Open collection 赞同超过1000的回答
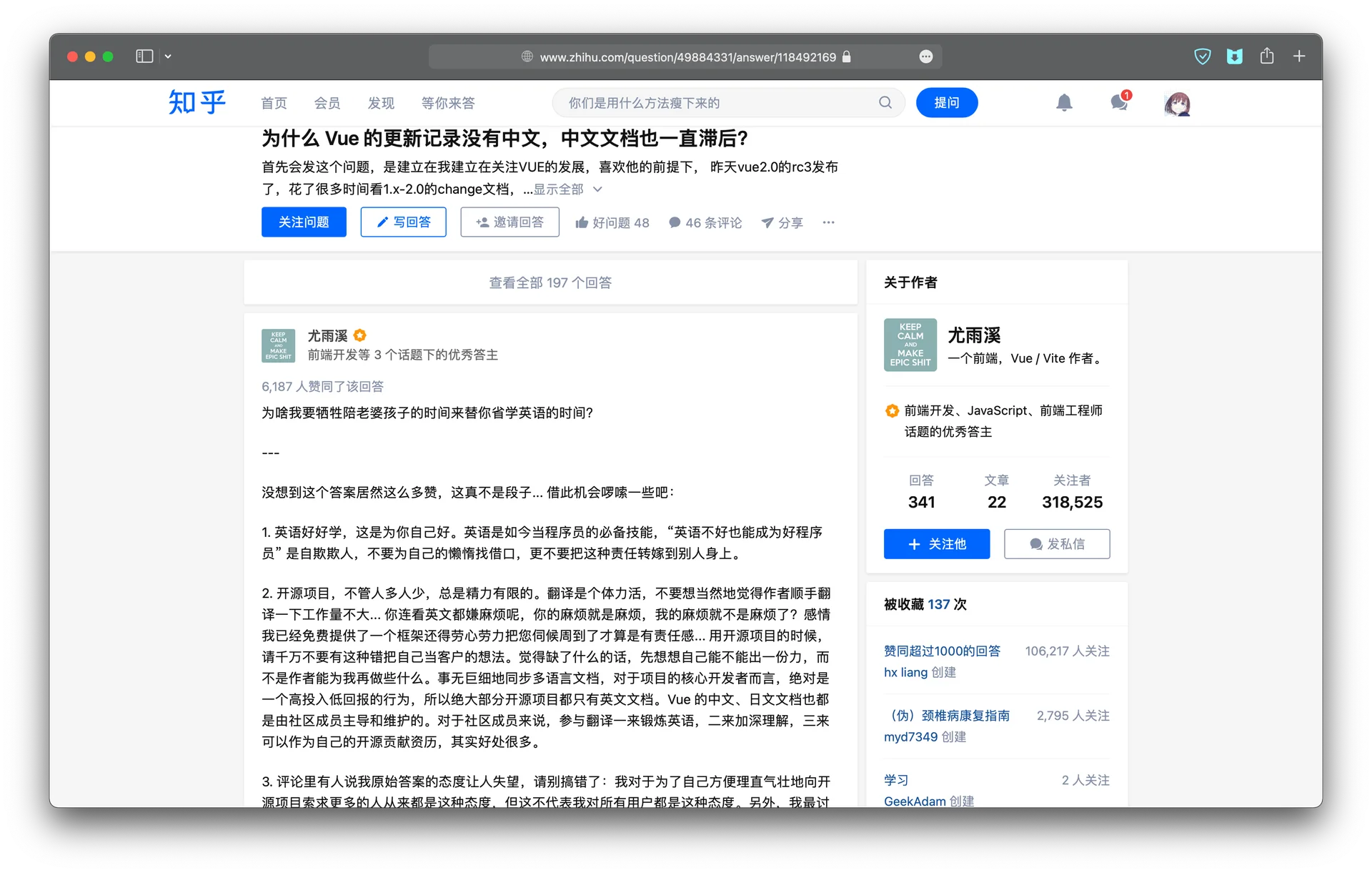The image size is (1372, 873). tap(942, 651)
